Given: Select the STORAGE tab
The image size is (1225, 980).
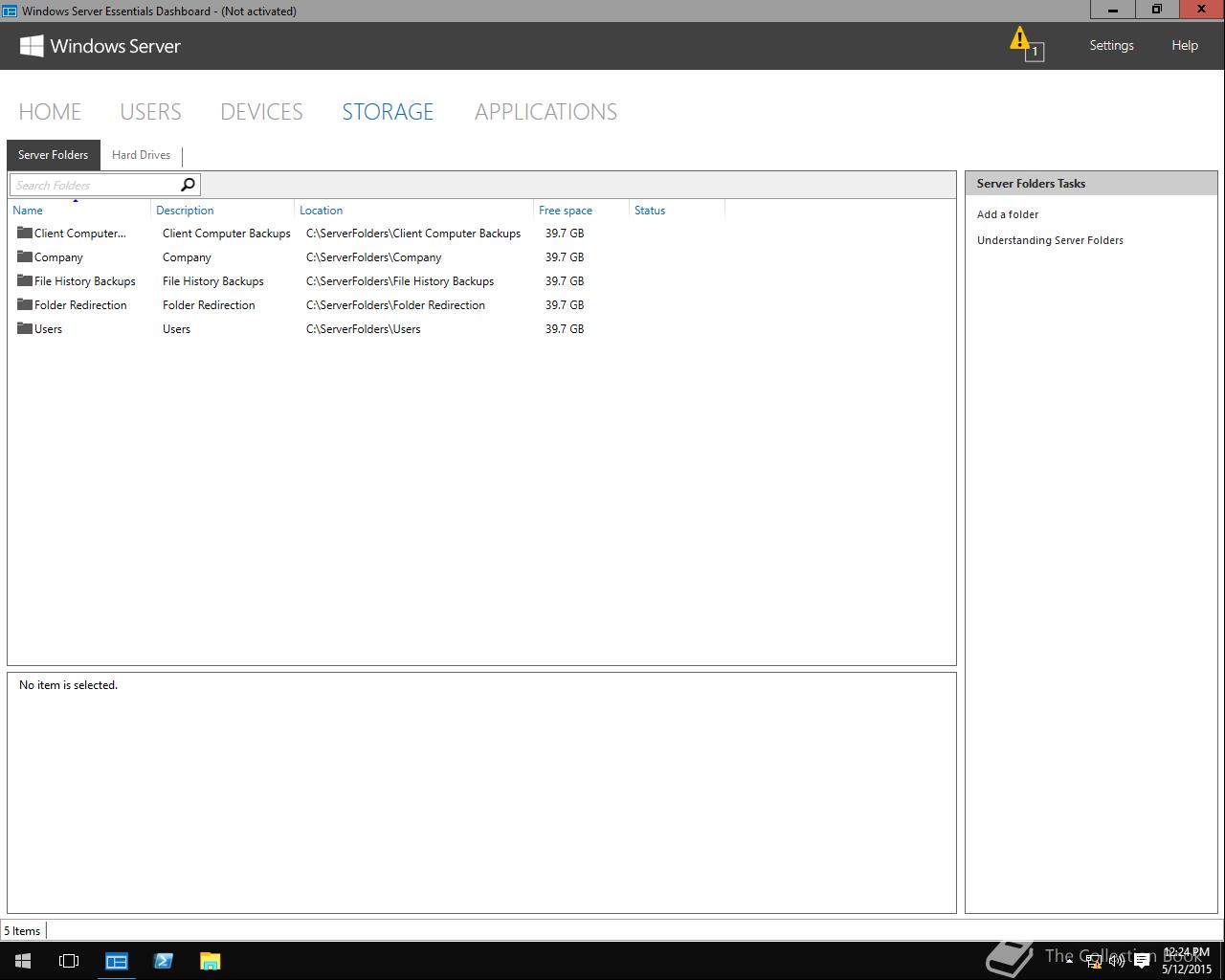Looking at the screenshot, I should (388, 112).
